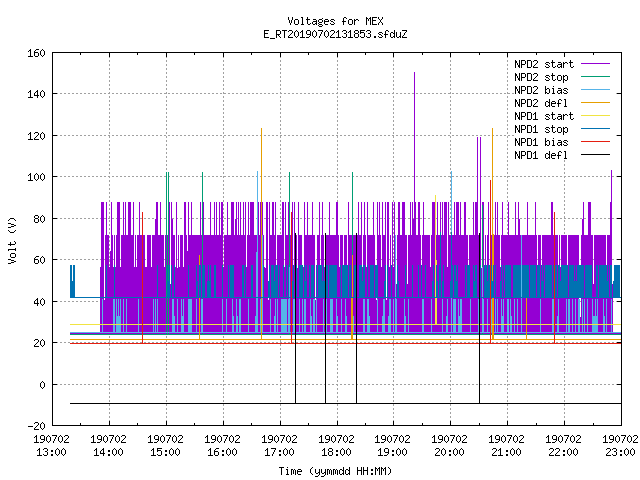This screenshot has height=480, width=640.
Task: Click the green NPD2 stop legend line
Action: coord(595,77)
